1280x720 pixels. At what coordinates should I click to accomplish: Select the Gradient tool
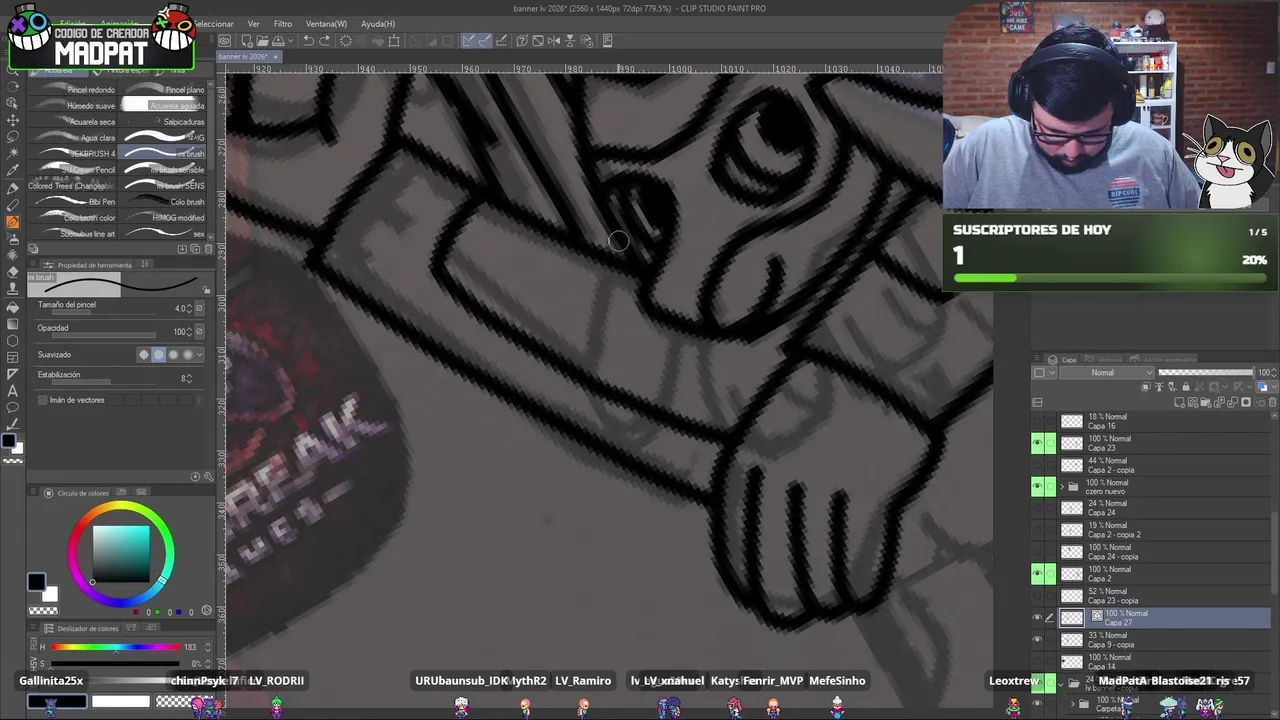[x=13, y=324]
